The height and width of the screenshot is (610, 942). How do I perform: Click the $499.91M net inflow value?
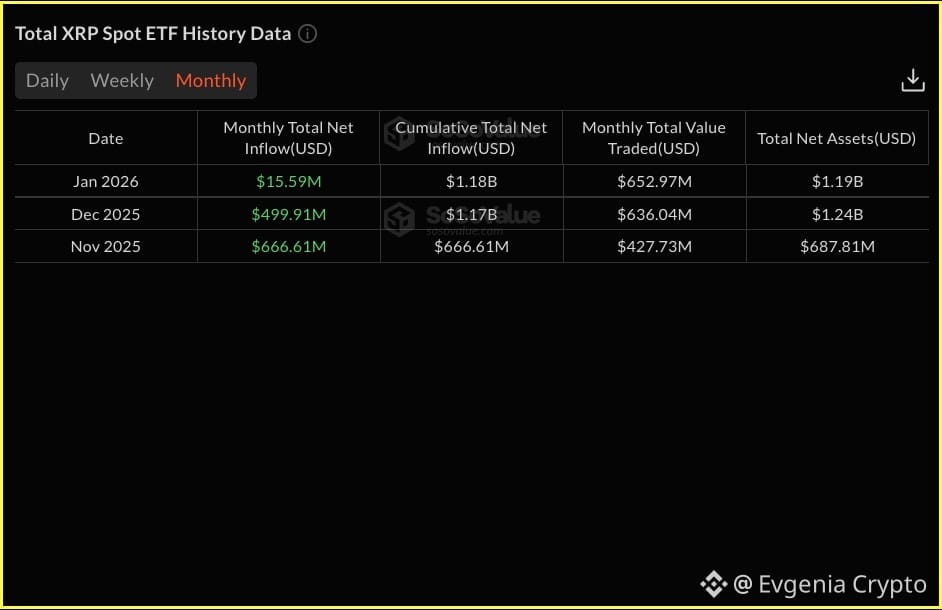(x=289, y=215)
